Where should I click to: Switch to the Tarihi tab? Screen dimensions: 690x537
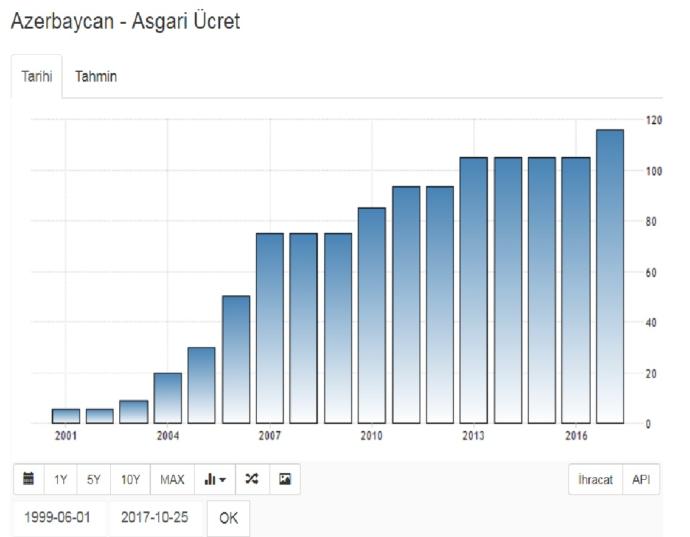pyautogui.click(x=37, y=76)
